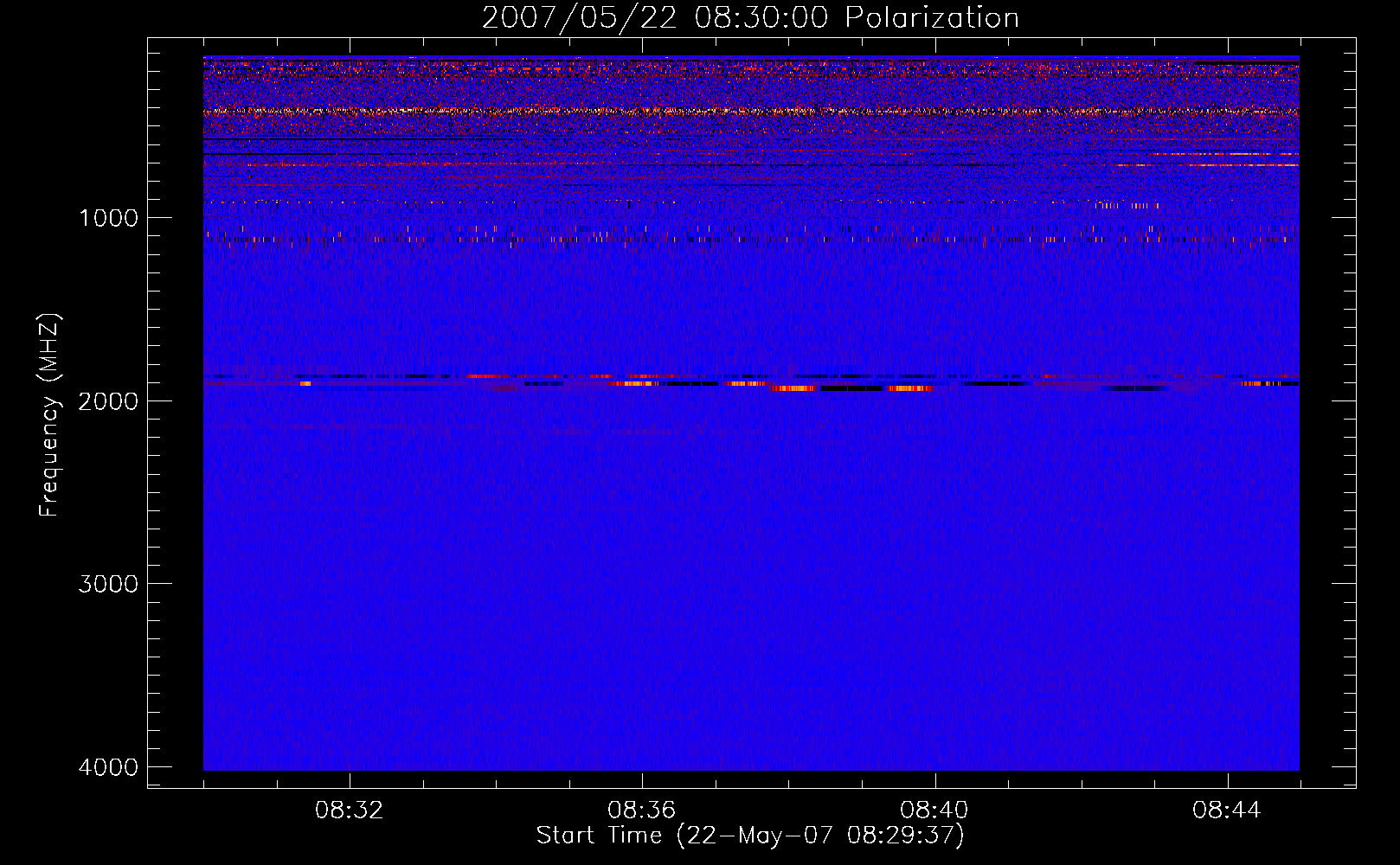Click the 08:40 time axis label
The width and height of the screenshot is (1400, 865).
click(x=934, y=811)
